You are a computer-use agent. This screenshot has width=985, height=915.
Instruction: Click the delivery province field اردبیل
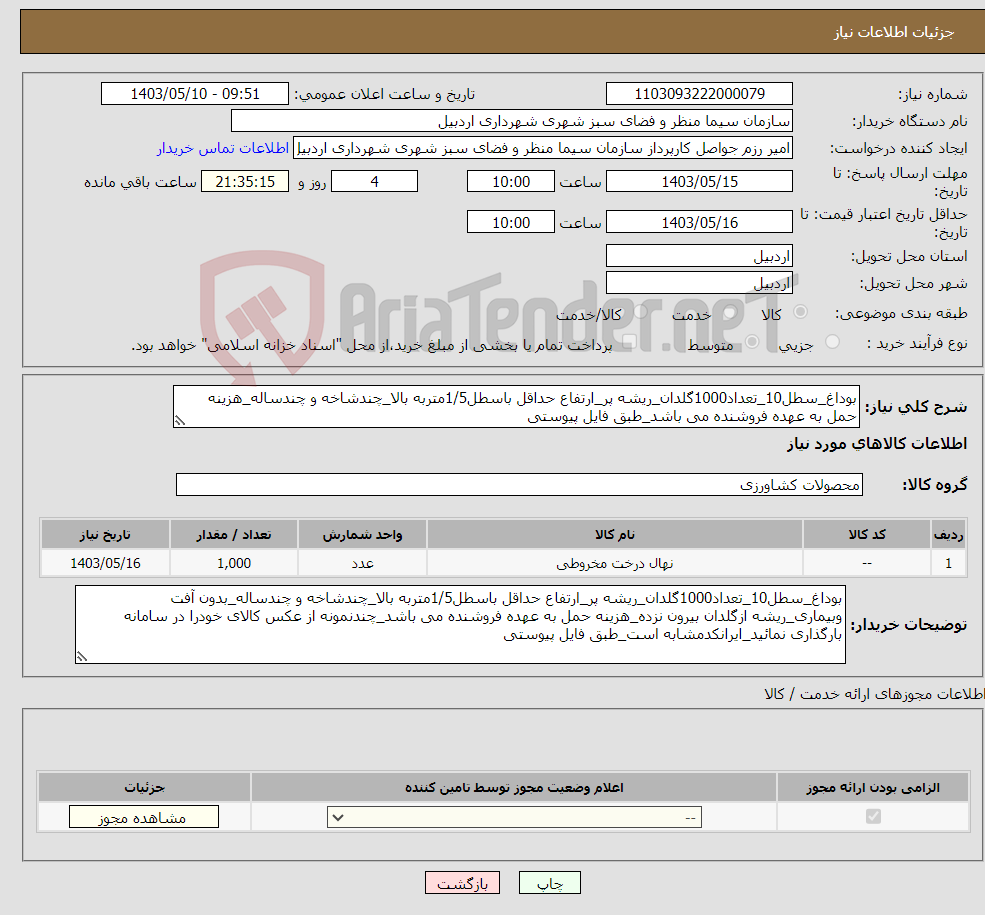pos(699,256)
